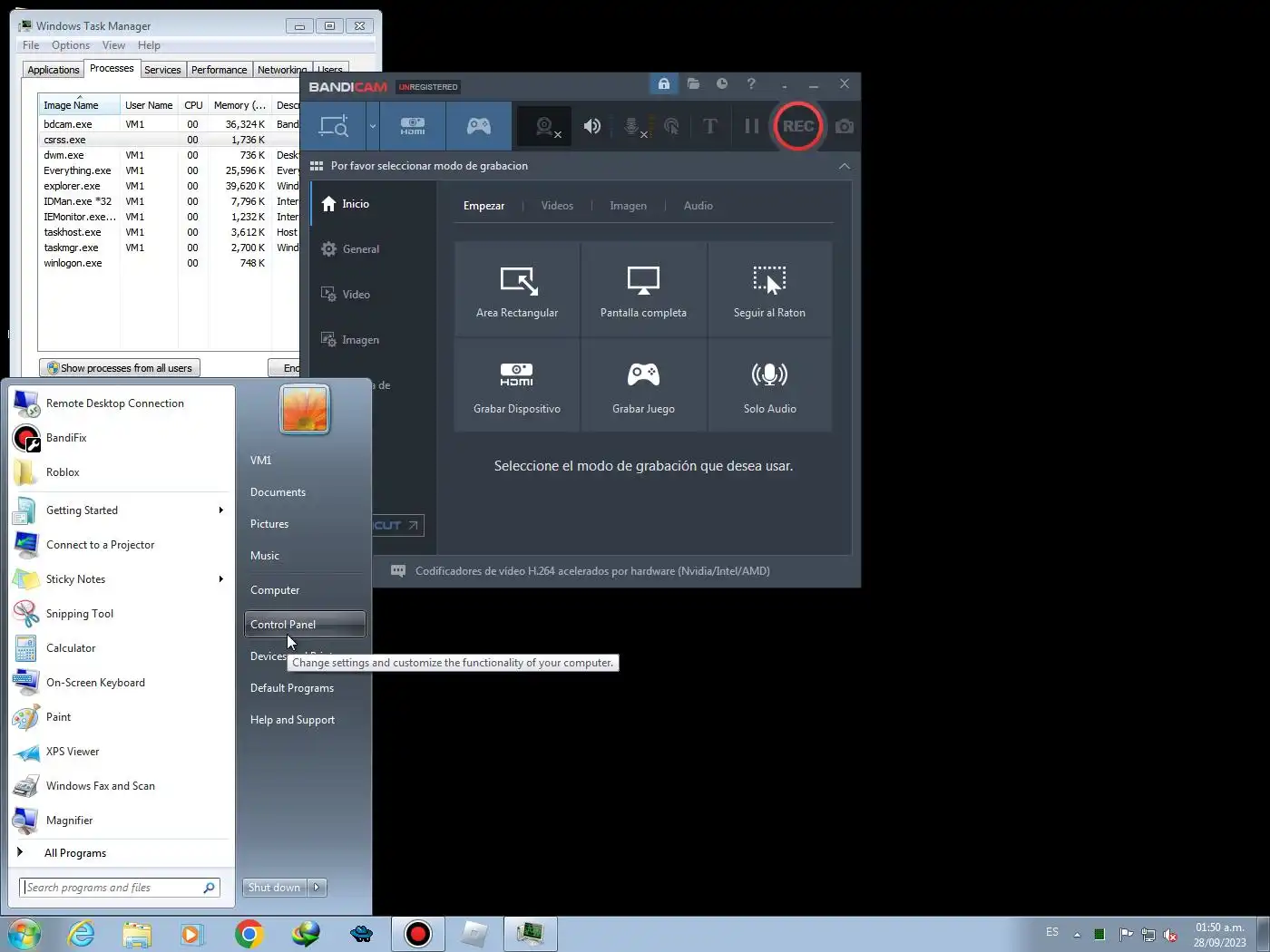Open Remote Desktop Connection from Start menu
This screenshot has height=952, width=1270.
tap(121, 403)
